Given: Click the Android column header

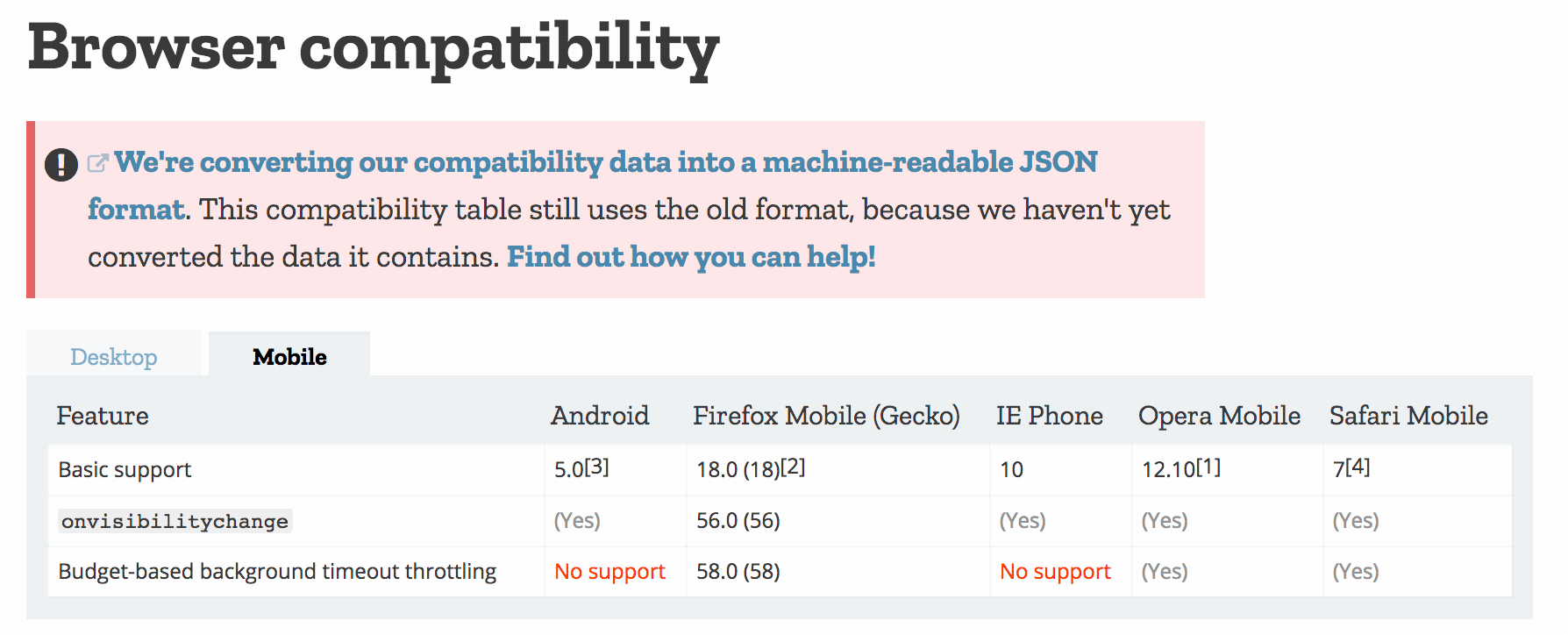Looking at the screenshot, I should pos(600,415).
